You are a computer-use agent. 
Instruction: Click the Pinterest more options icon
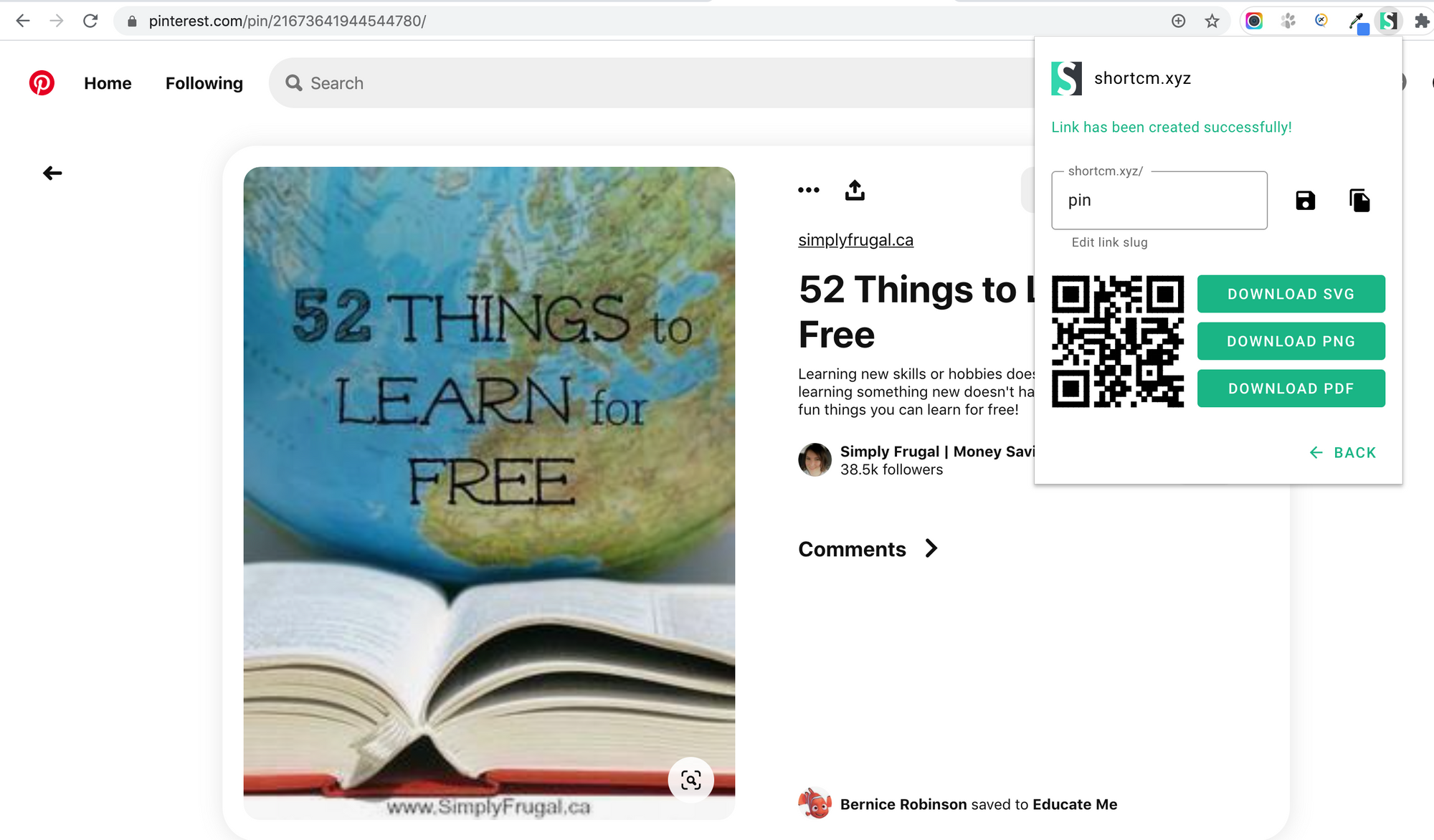808,189
